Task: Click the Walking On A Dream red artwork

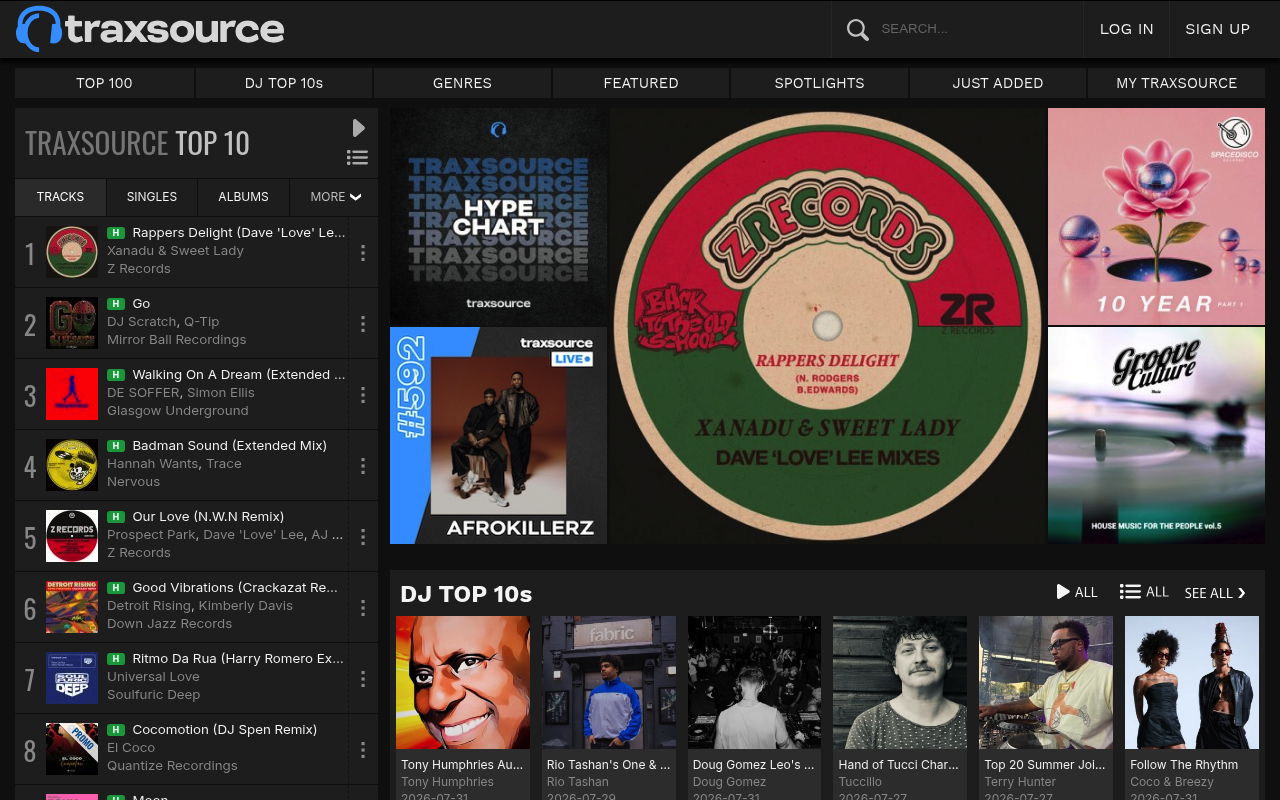Action: point(72,394)
